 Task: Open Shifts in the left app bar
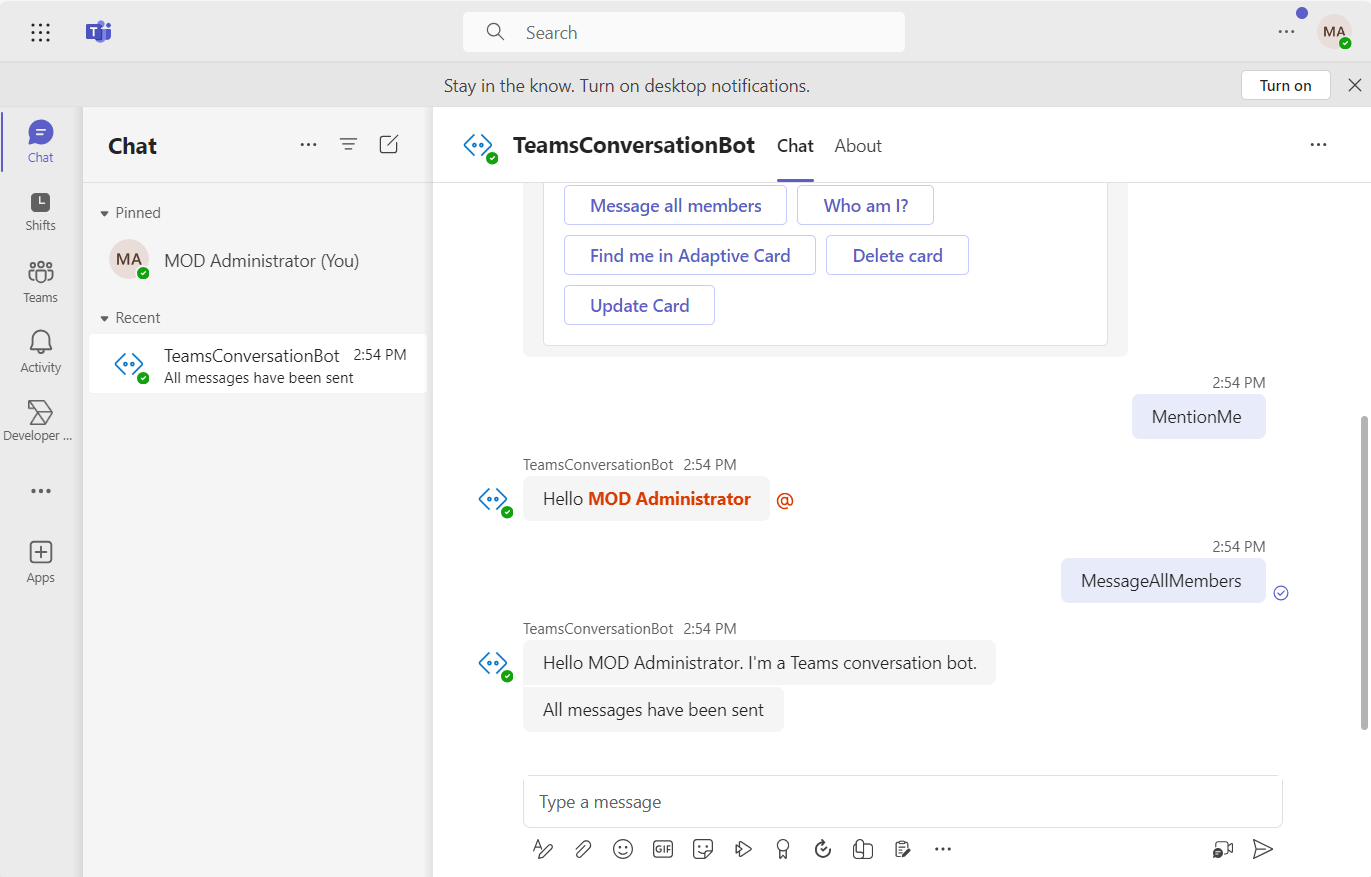click(x=40, y=211)
